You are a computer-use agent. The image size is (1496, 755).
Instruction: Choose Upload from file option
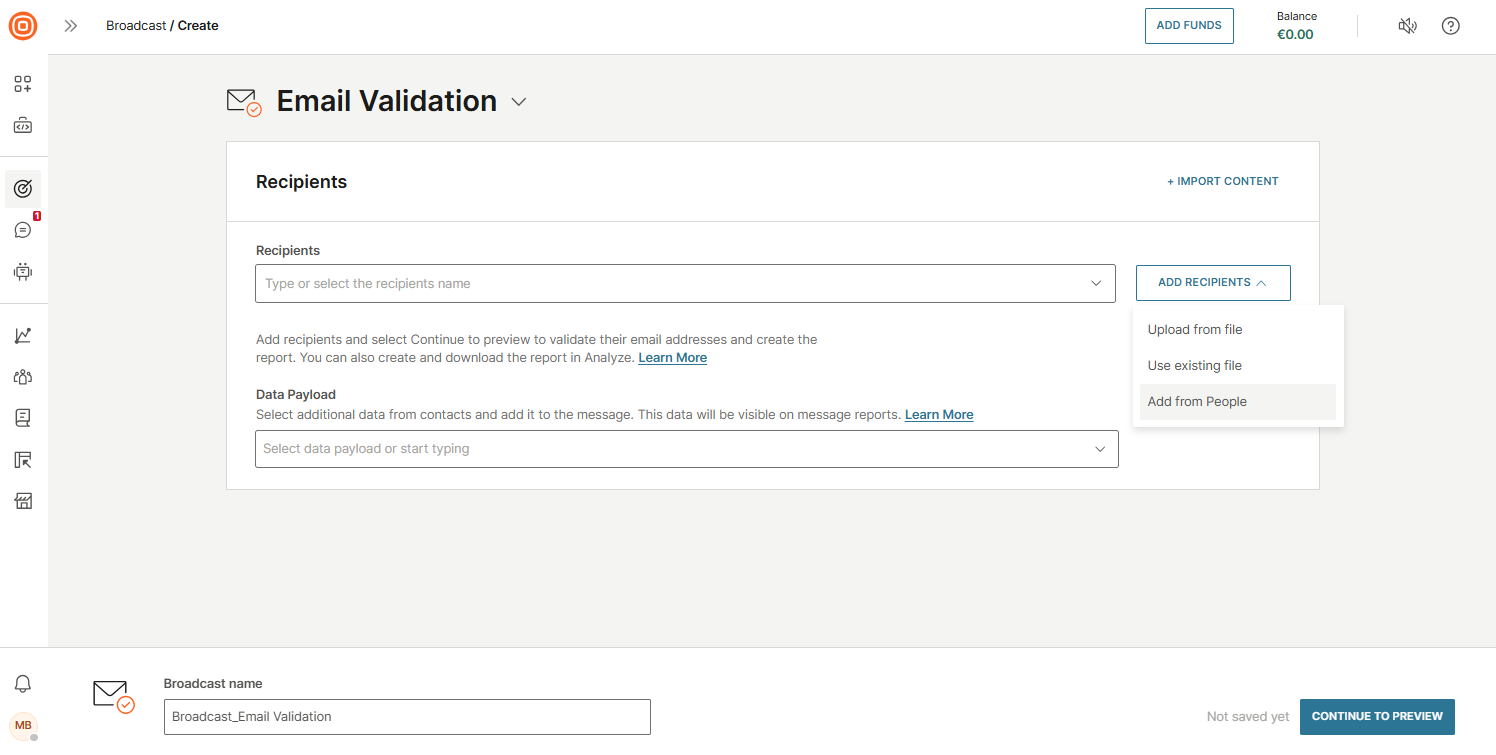pos(1194,329)
